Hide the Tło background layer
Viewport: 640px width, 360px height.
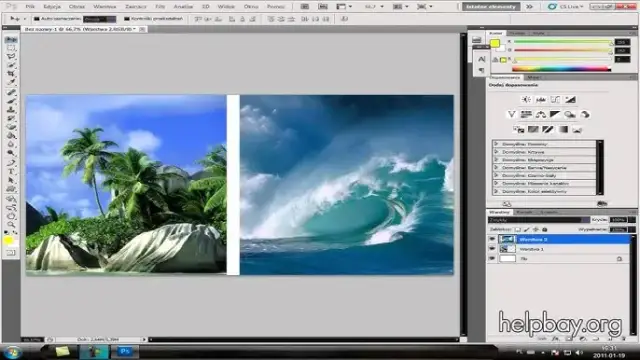tap(492, 258)
